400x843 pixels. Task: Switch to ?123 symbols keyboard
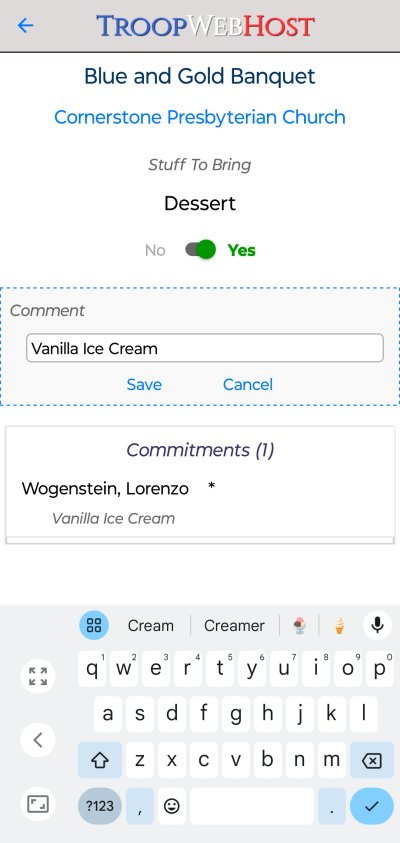(x=100, y=806)
